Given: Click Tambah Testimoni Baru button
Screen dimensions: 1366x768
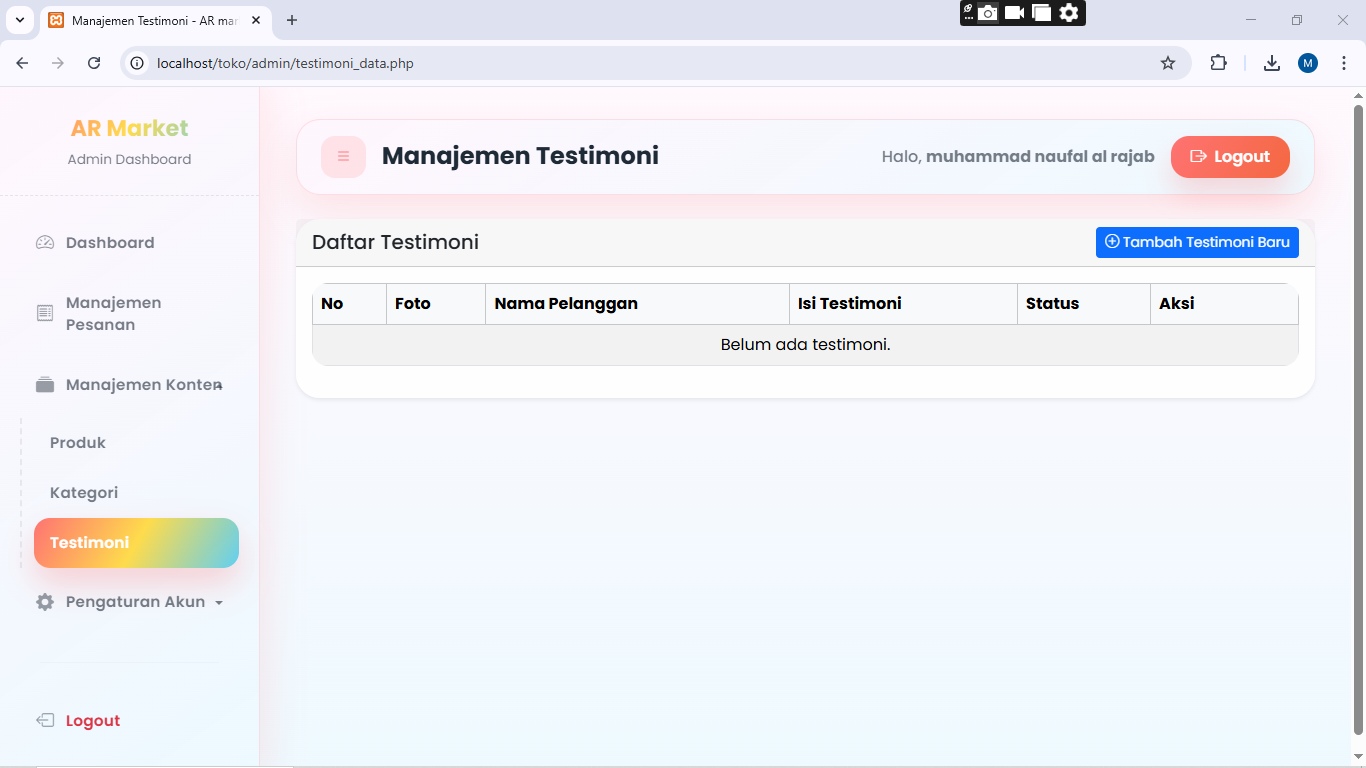Looking at the screenshot, I should click(x=1196, y=242).
